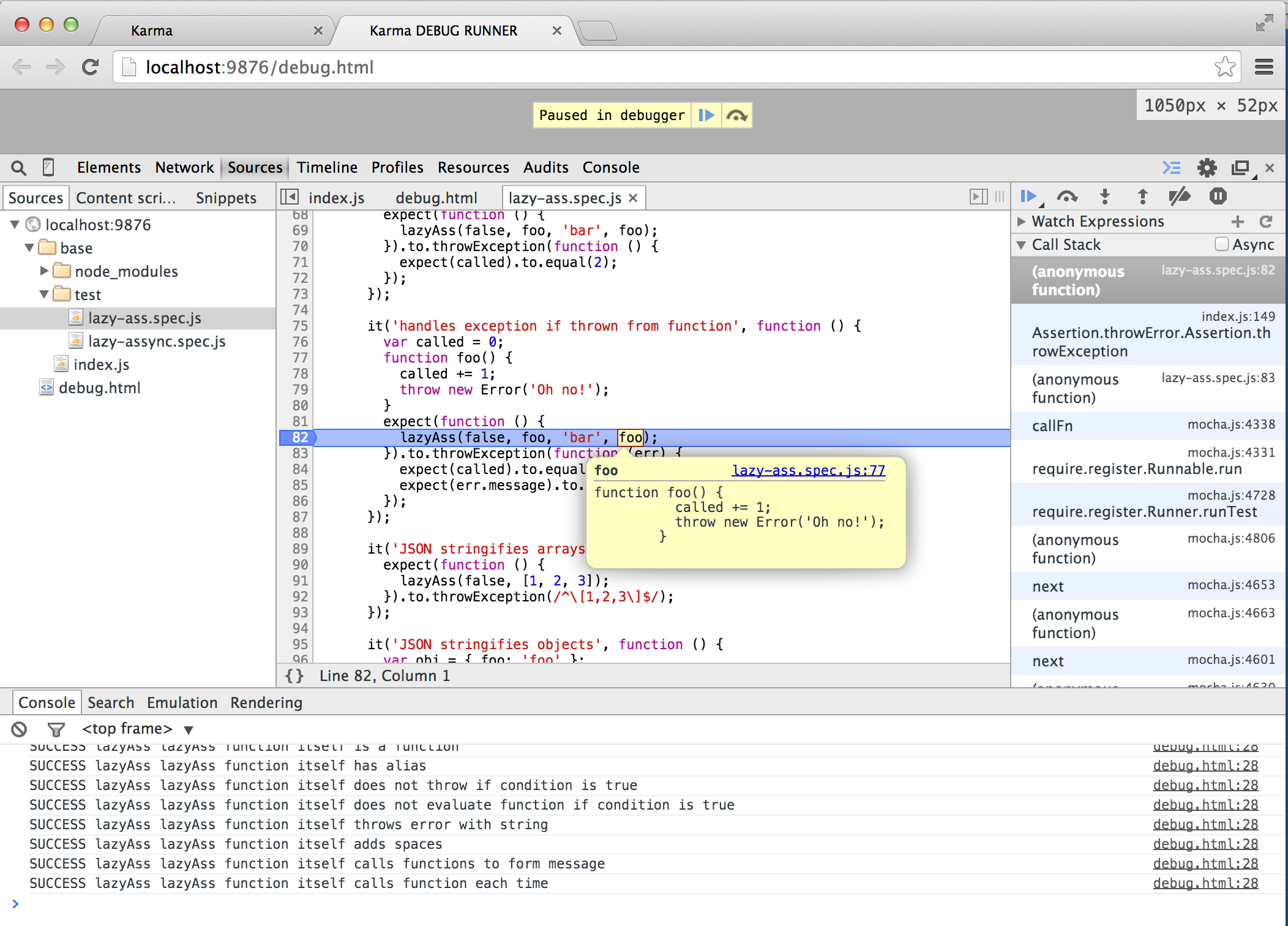Image resolution: width=1288 pixels, height=926 pixels.
Task: Deactivate breakpoints icon
Action: [1180, 197]
